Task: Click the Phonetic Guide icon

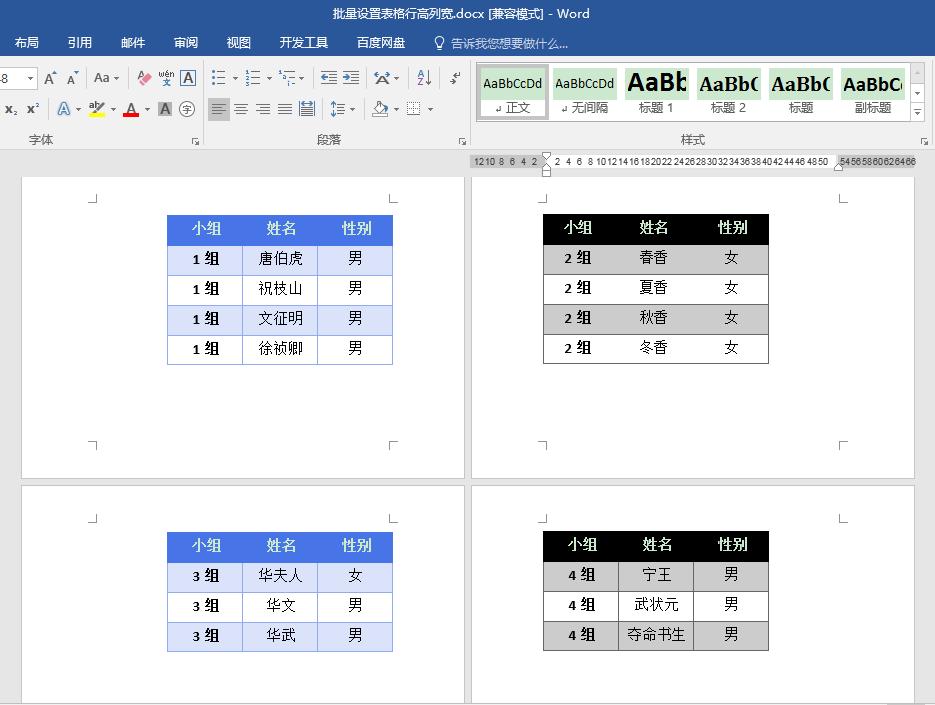Action: coord(167,78)
